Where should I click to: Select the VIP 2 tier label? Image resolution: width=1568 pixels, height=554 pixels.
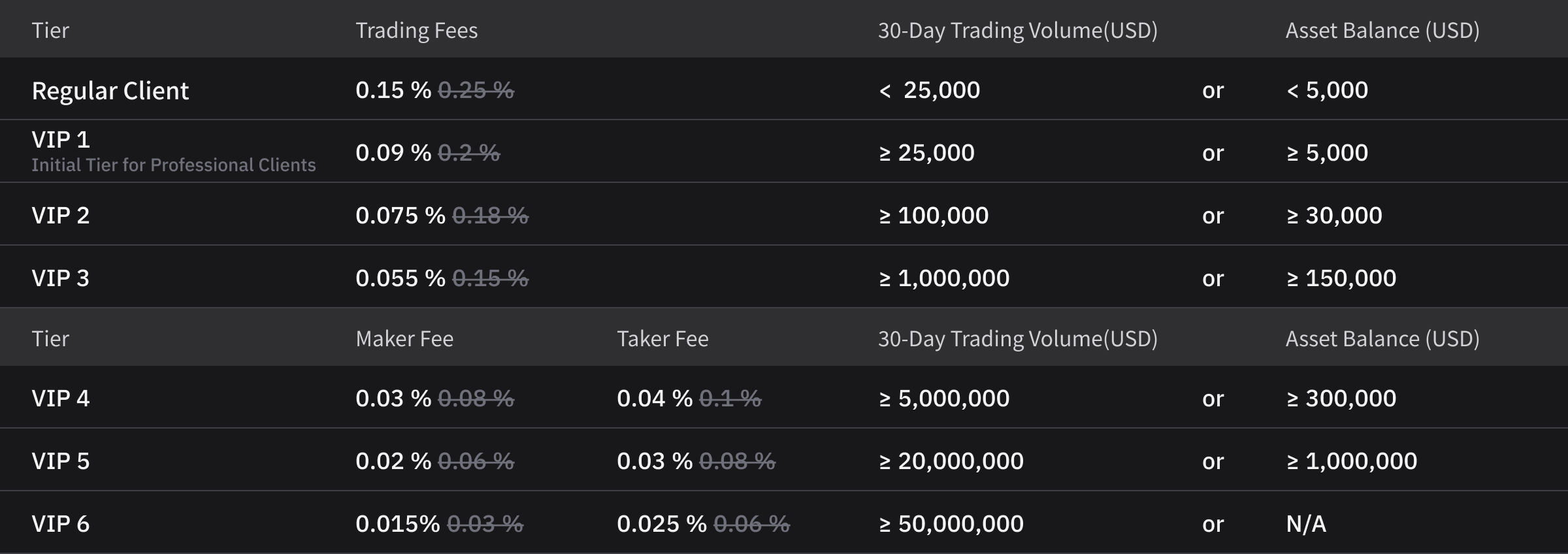[x=61, y=215]
